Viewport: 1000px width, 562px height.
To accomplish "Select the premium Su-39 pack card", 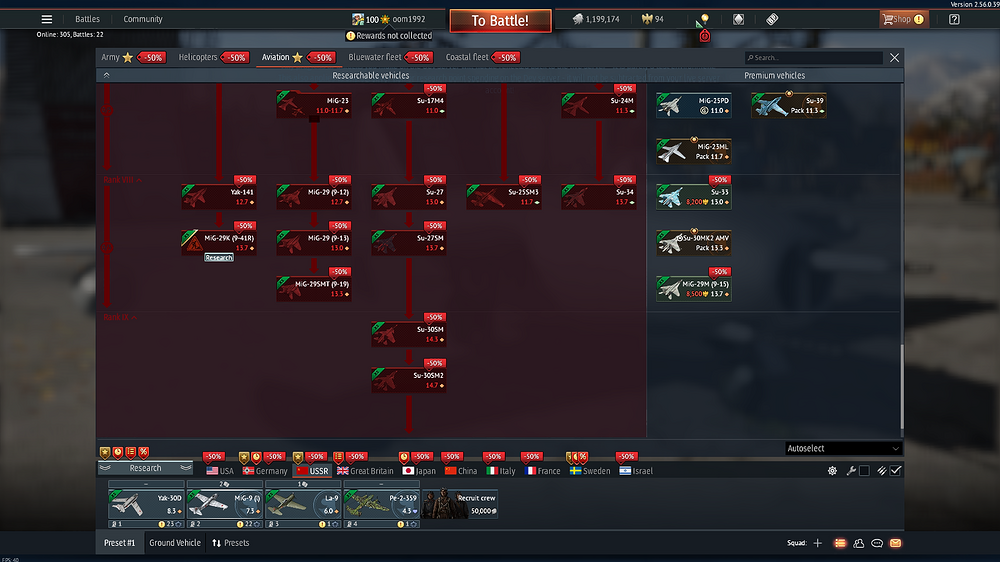I will [x=789, y=105].
